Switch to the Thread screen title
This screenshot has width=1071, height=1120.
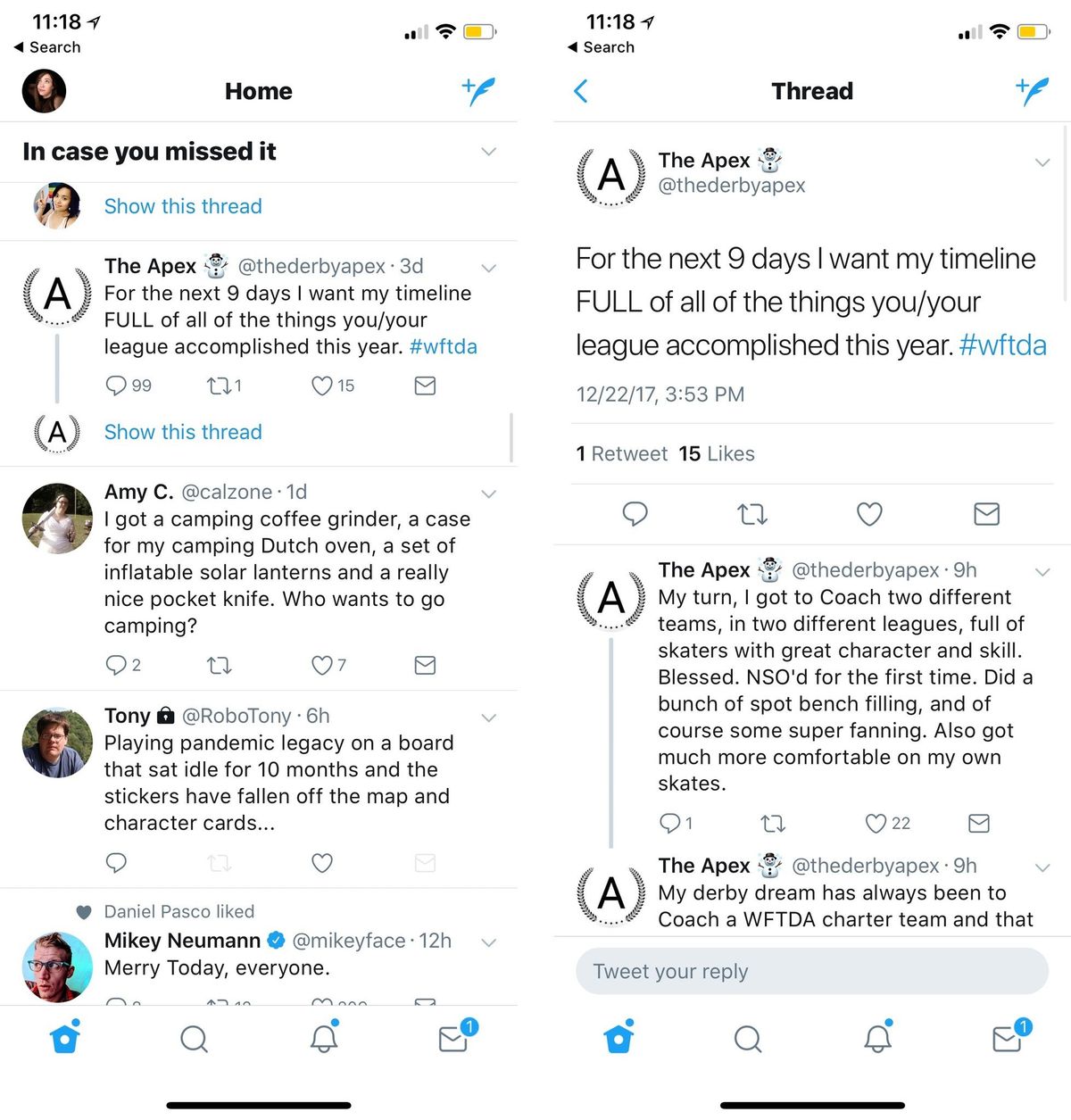point(811,91)
